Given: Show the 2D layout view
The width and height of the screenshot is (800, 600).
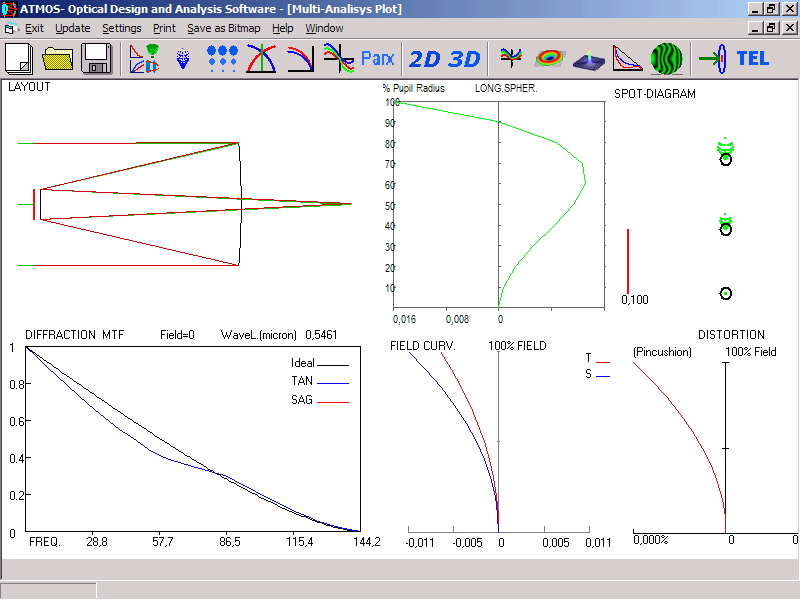Looking at the screenshot, I should (425, 58).
